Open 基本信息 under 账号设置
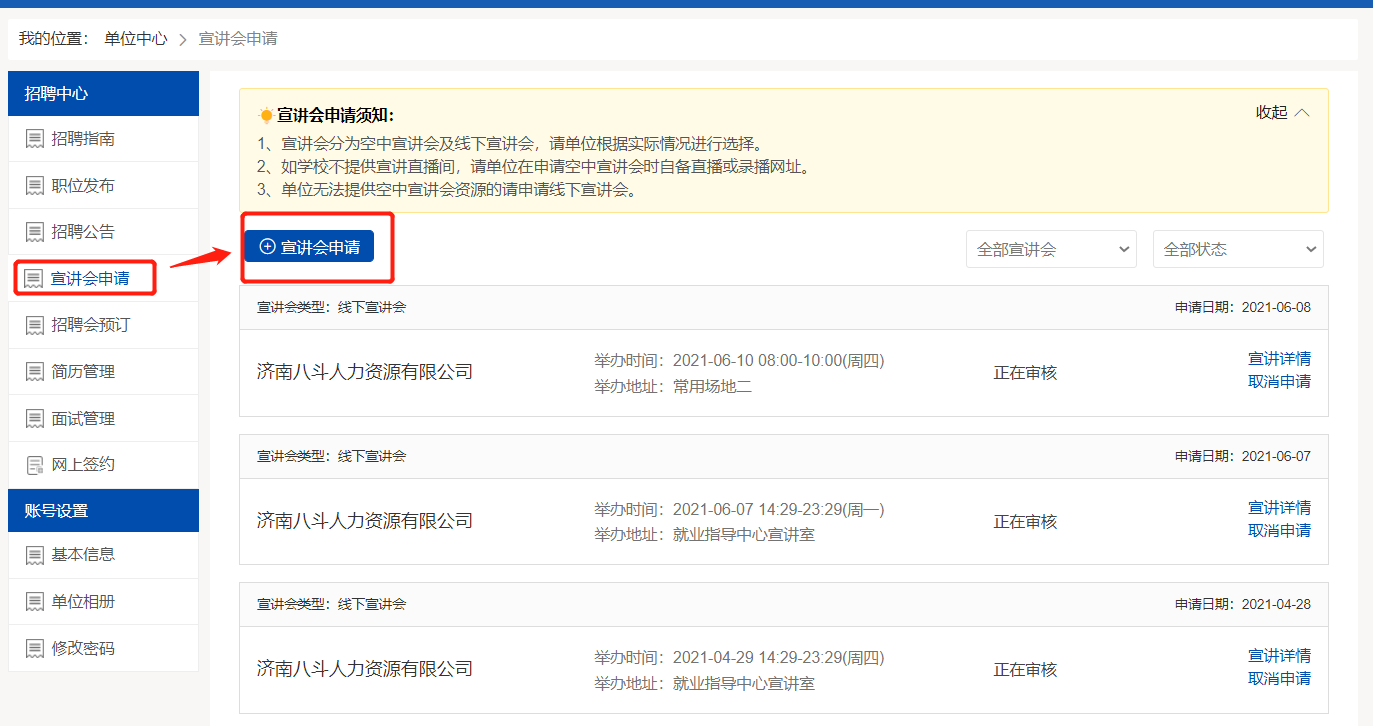 104,555
